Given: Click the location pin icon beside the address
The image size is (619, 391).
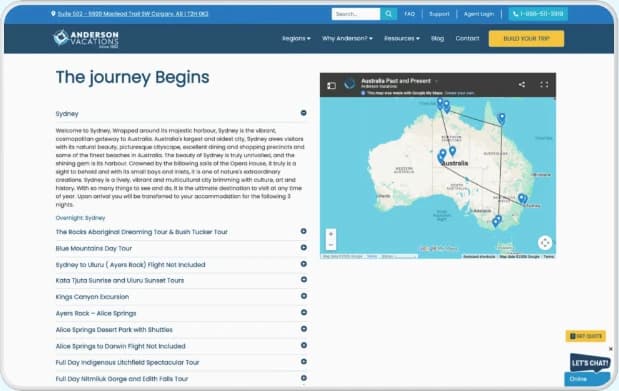Looking at the screenshot, I should click(53, 14).
